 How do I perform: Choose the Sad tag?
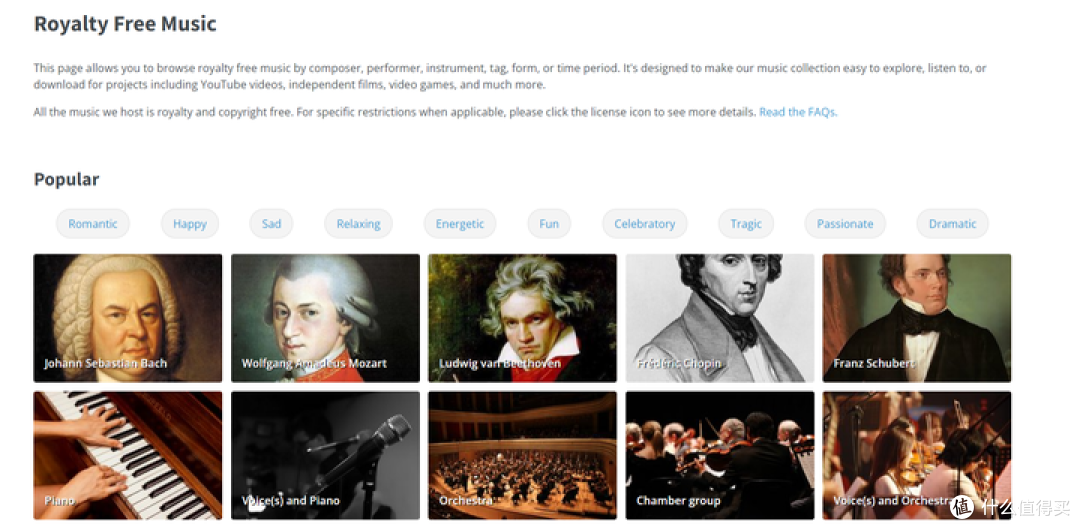(x=271, y=223)
